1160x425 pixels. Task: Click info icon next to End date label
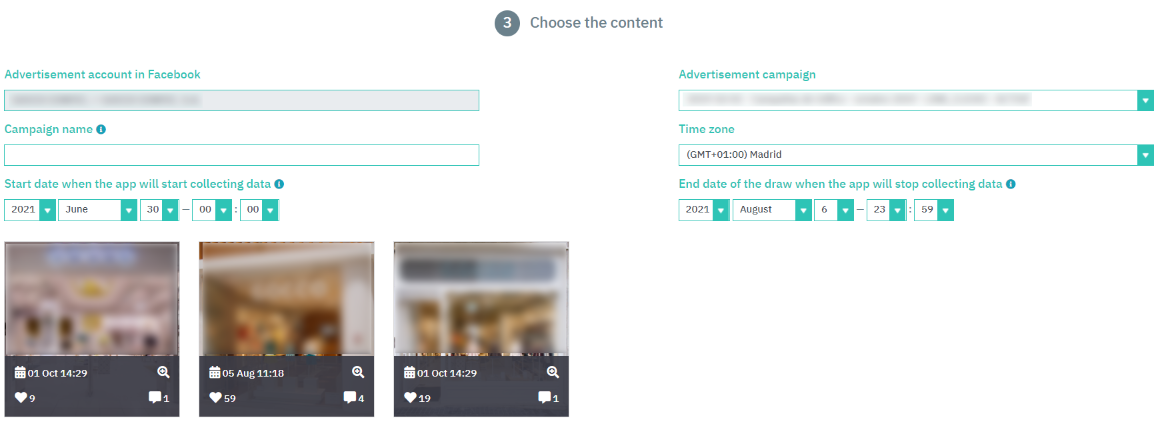coord(1011,184)
